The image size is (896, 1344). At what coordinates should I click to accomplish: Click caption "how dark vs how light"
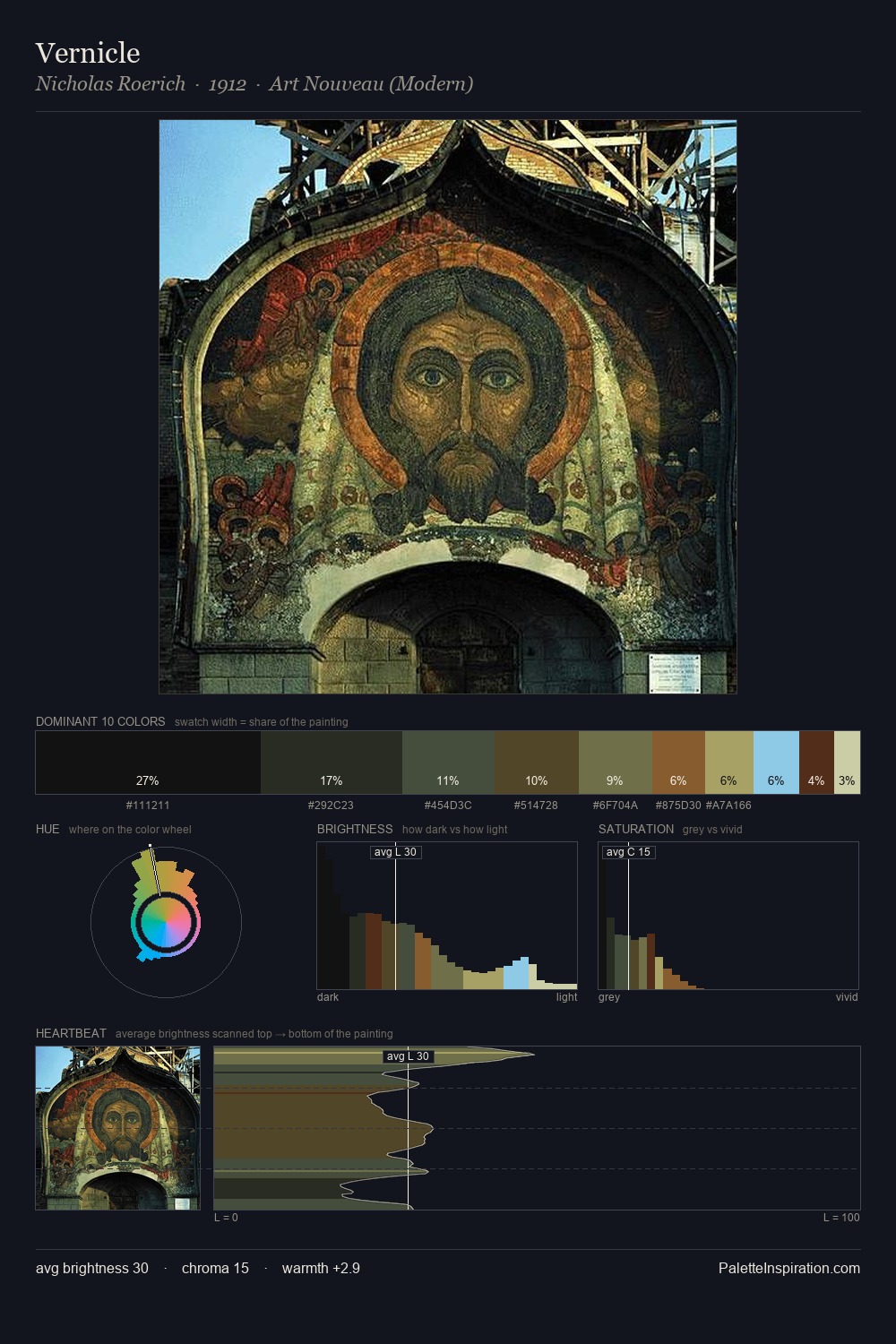(454, 830)
